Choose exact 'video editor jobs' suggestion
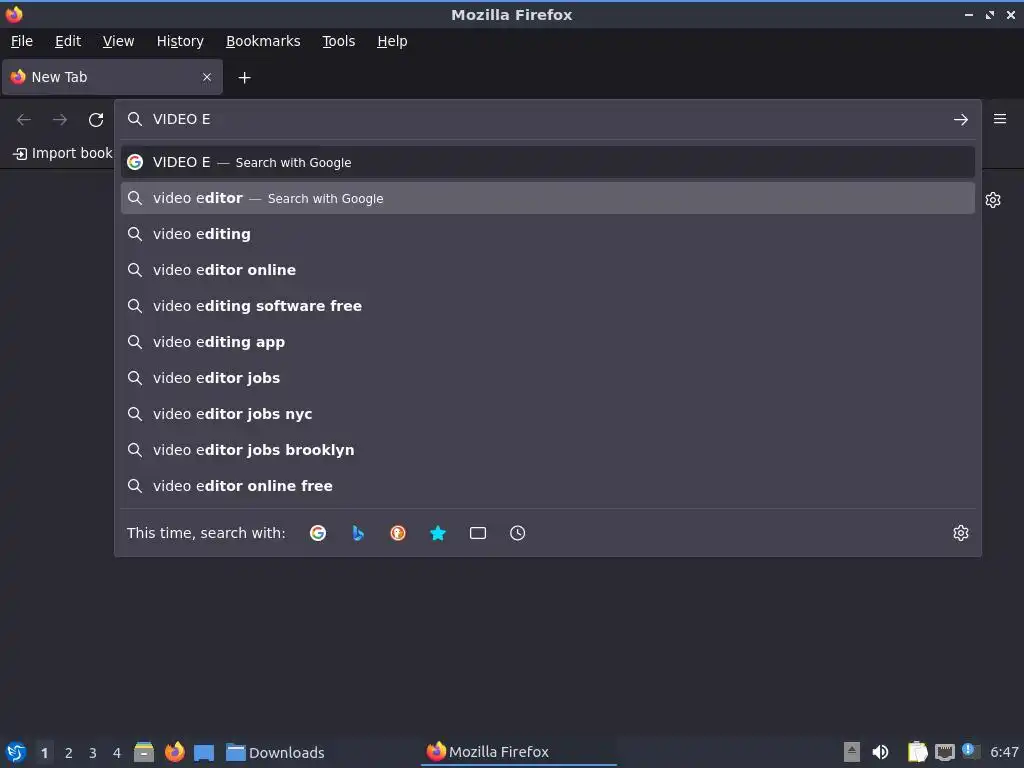1024x768 pixels. 548,377
